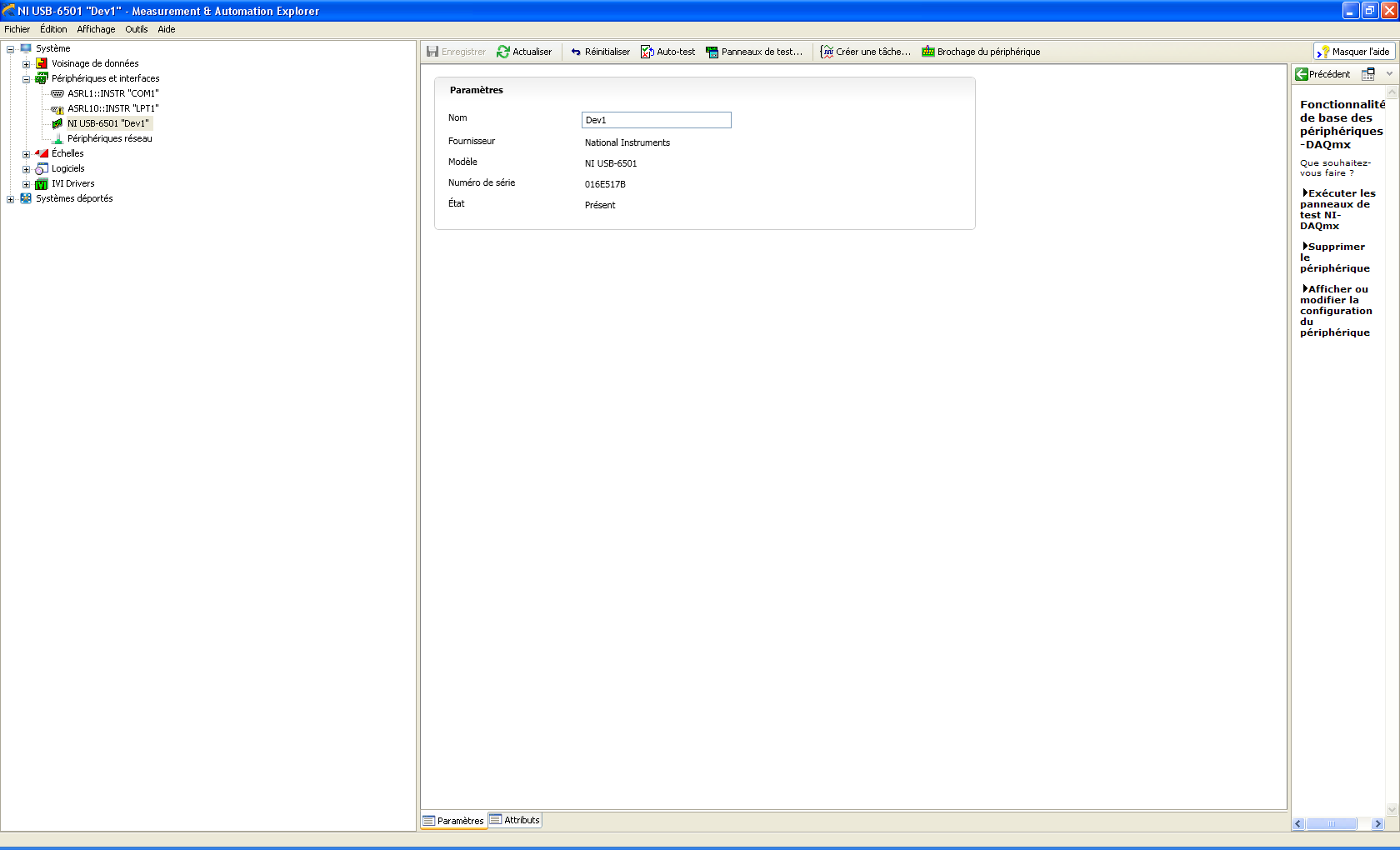
Task: Click the ASRL10 LPT1 port icon
Action: (x=57, y=108)
